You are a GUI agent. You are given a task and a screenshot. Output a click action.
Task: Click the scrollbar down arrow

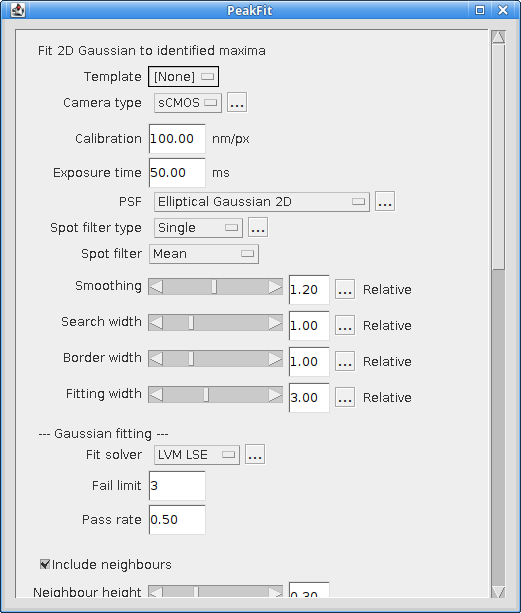(499, 591)
